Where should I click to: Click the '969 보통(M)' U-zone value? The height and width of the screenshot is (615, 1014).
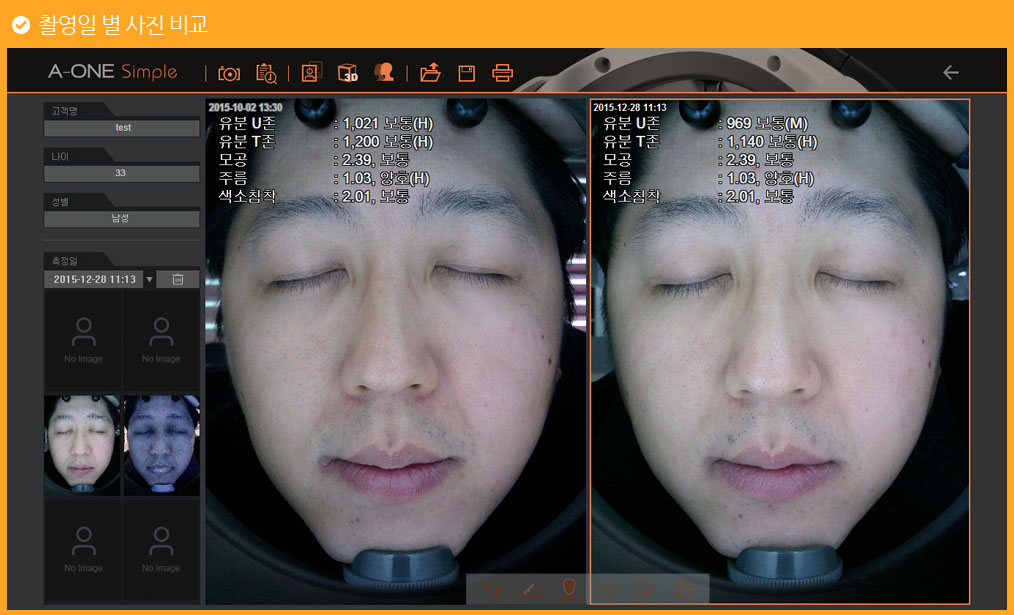(x=767, y=124)
